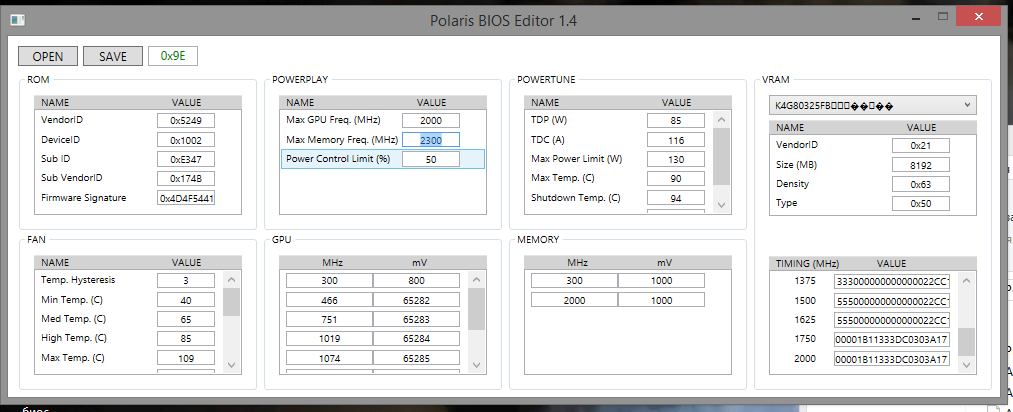Click the 1750 MHz timing value field
The width and height of the screenshot is (1013, 412).
(x=891, y=340)
